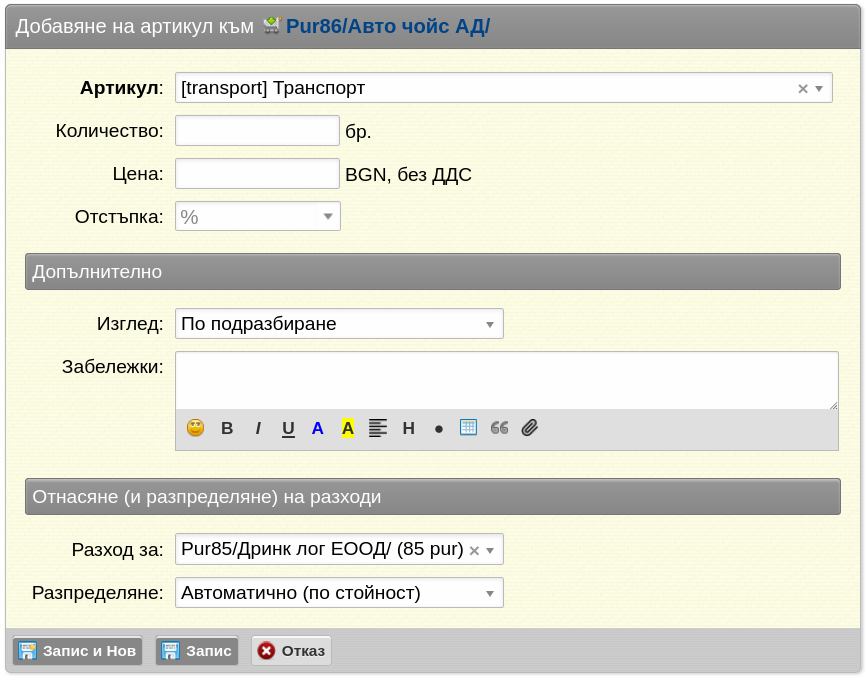
Task: Underline the selected notes text
Action: coord(288,429)
